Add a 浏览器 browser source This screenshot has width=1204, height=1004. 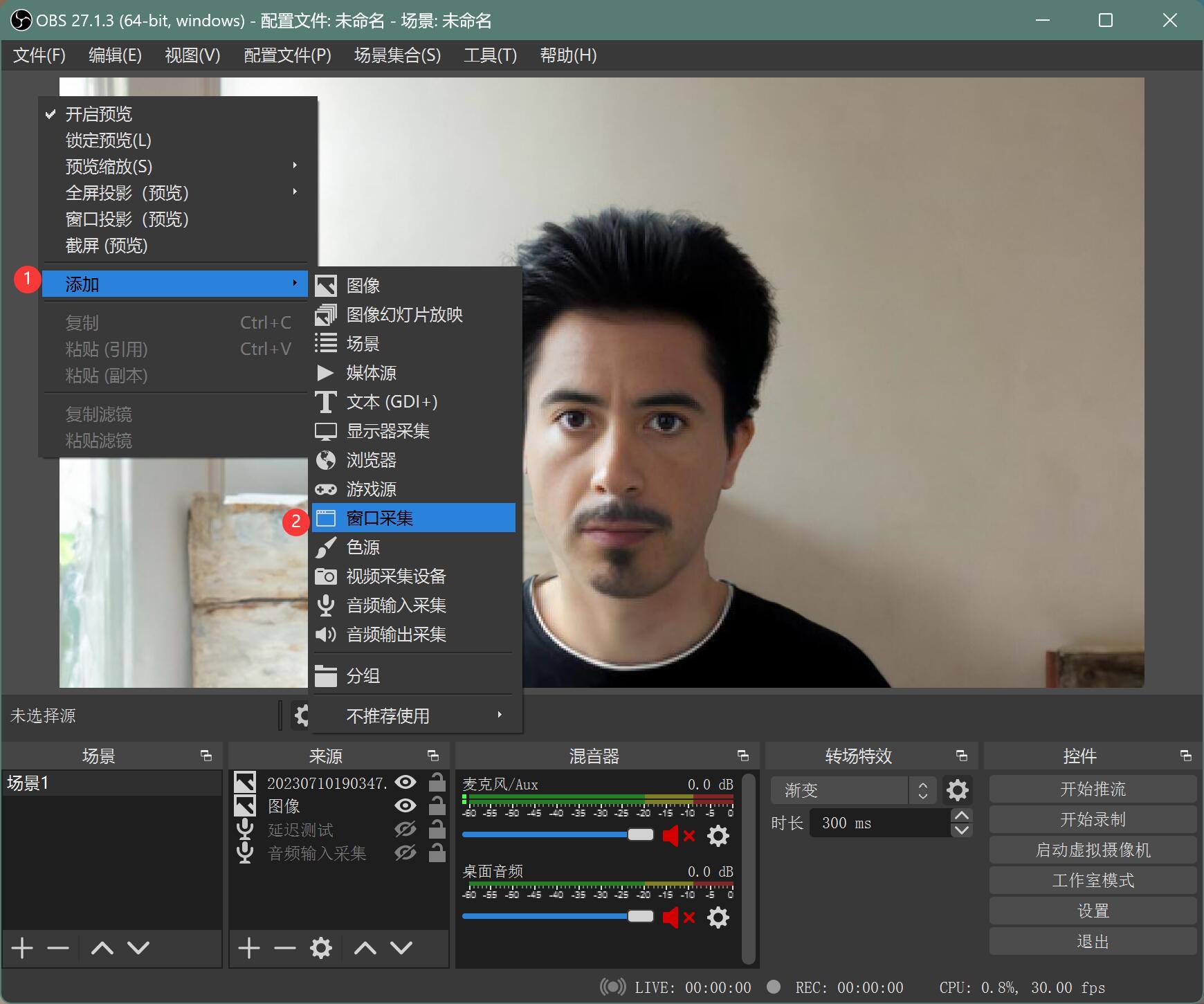pyautogui.click(x=414, y=459)
